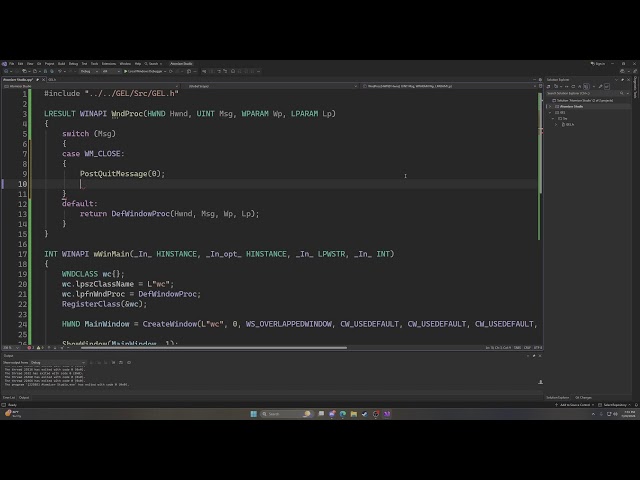Close the Atomizer Studio.cpp tab

tap(43, 80)
